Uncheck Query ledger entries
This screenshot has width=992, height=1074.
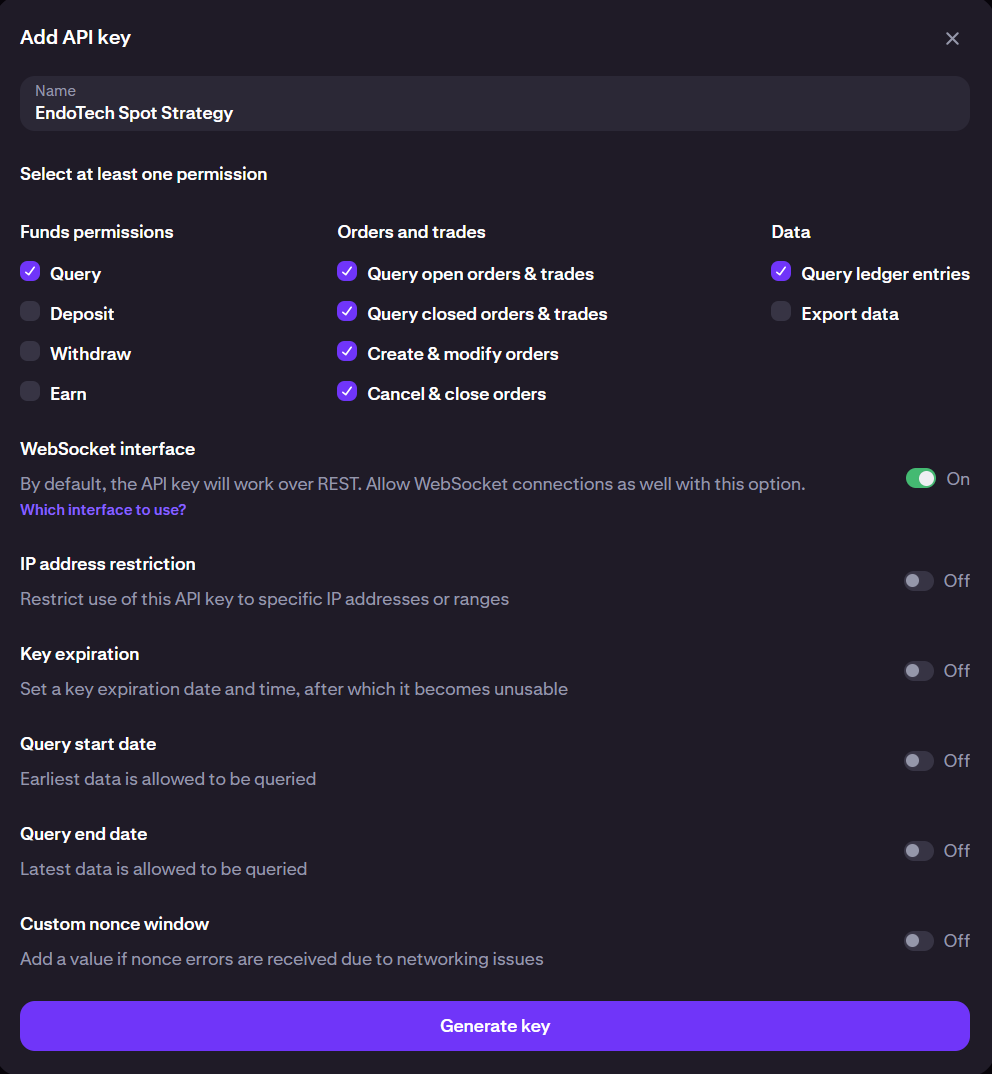[x=781, y=272]
